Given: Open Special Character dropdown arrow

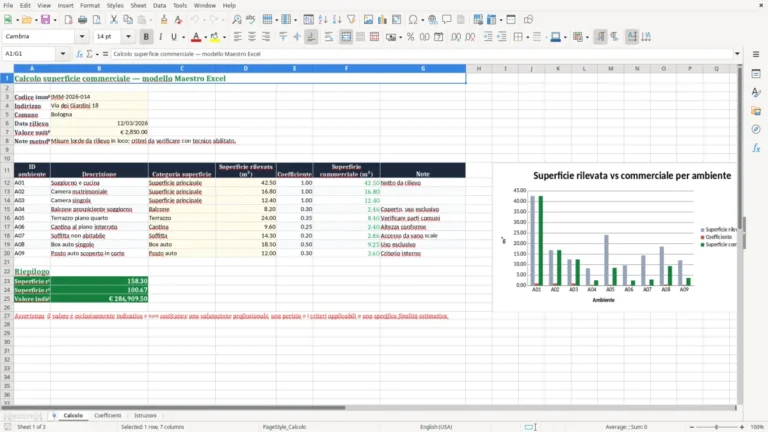Looking at the screenshot, I should tap(423, 20).
